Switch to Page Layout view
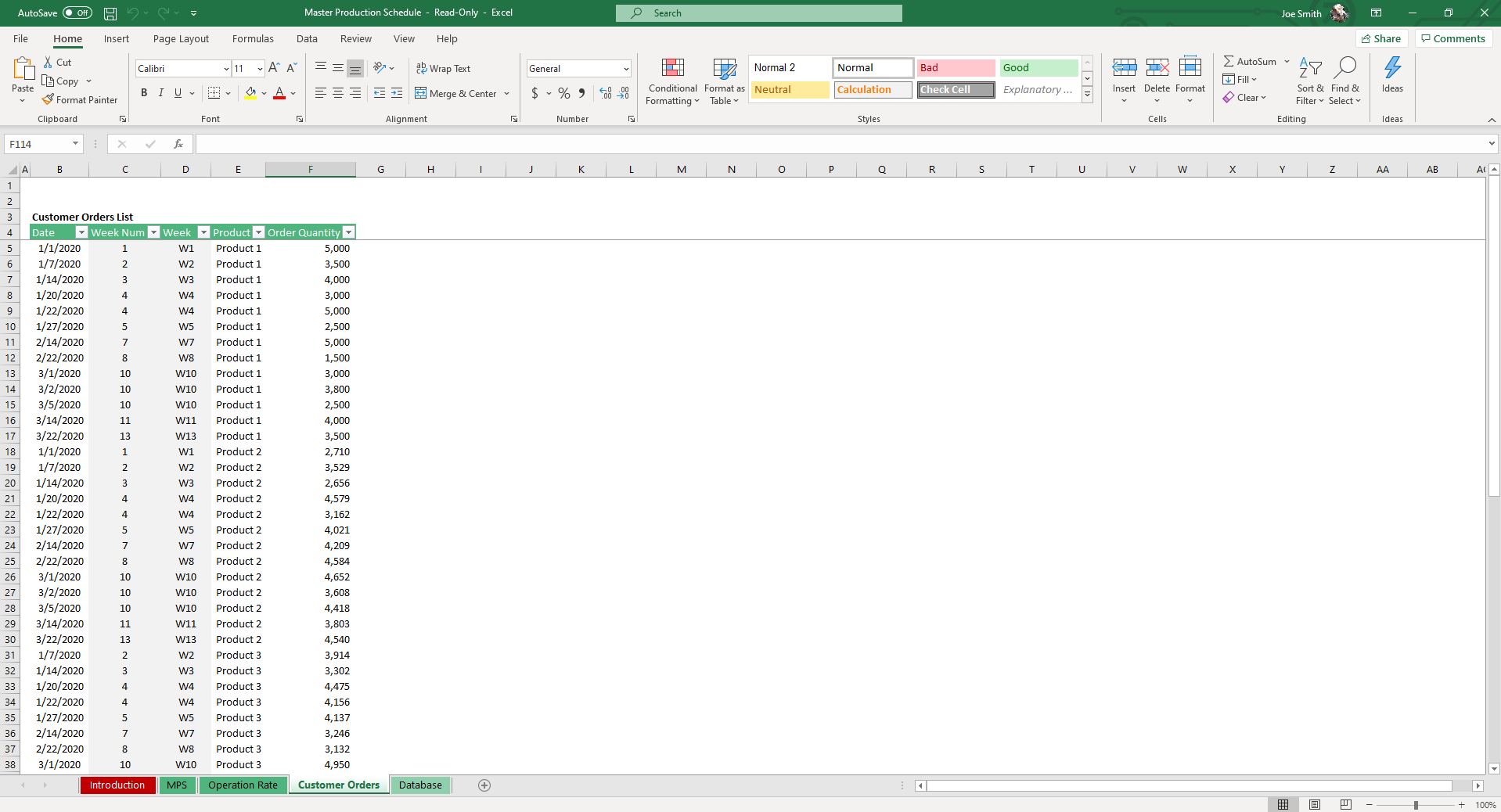Viewport: 1501px width, 812px height. coord(1315,805)
